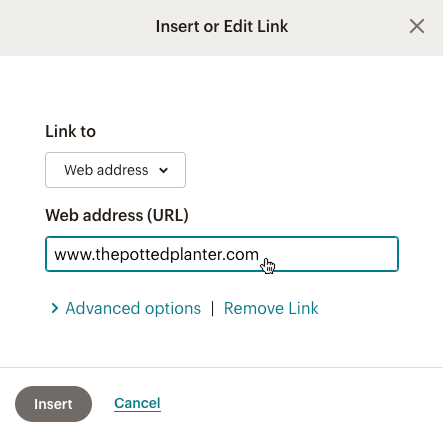Screen dimensions: 443x437
Task: Click Remove Link
Action: (x=271, y=308)
